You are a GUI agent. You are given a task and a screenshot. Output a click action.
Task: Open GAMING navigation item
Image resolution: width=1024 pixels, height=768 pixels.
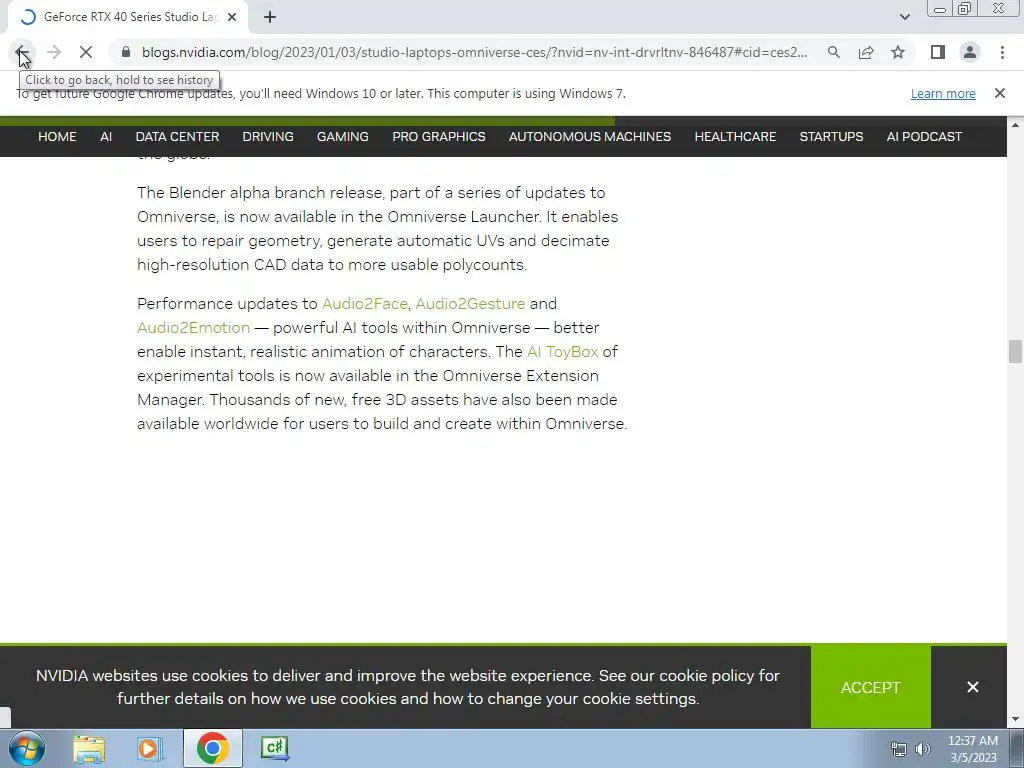(x=343, y=136)
